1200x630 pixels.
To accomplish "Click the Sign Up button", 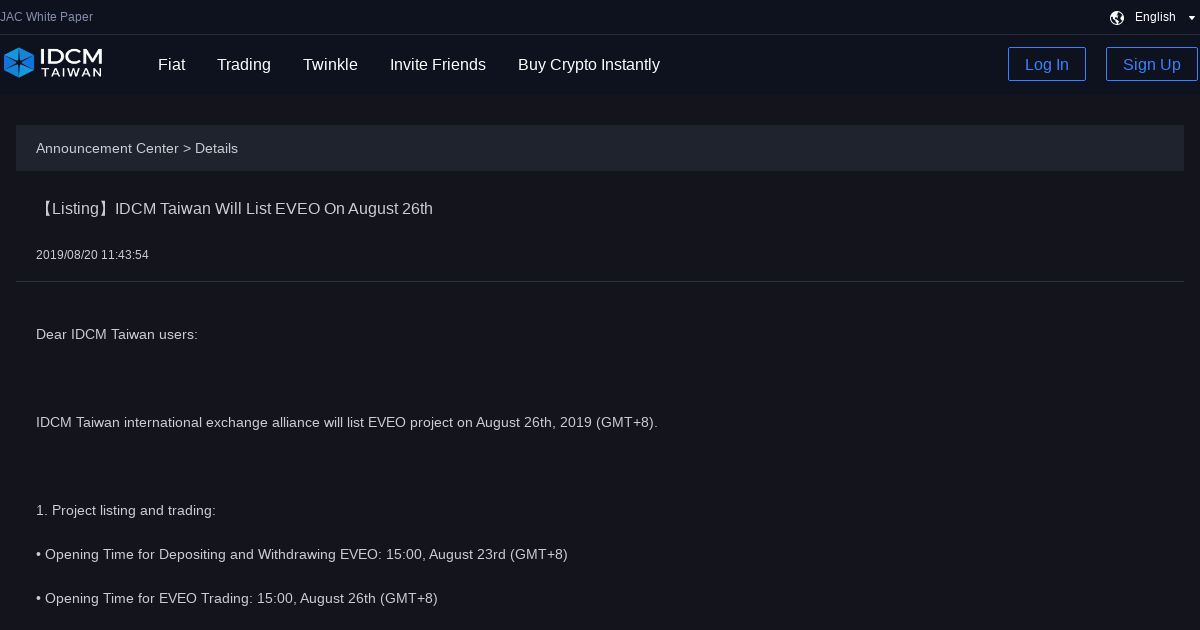I will click(x=1151, y=64).
